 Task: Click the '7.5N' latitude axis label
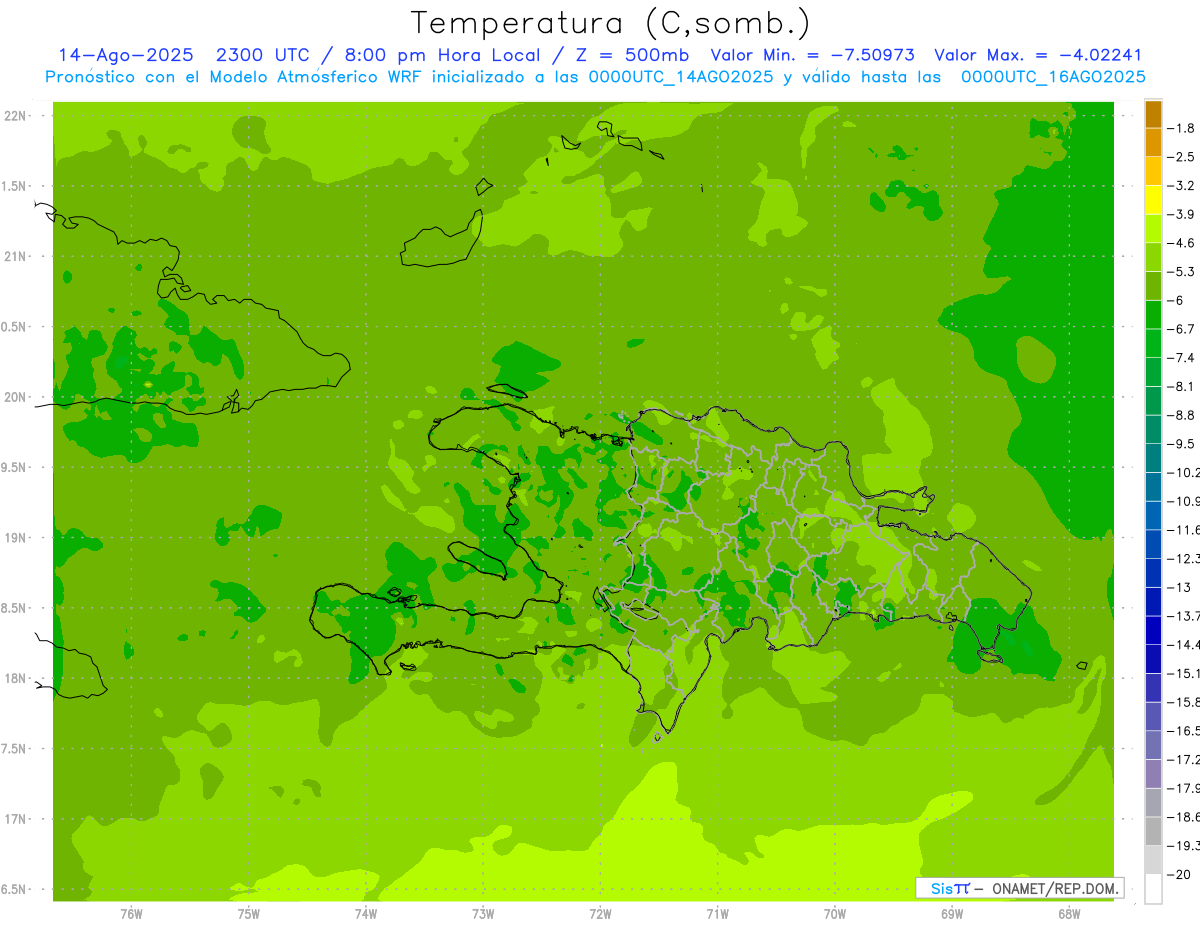point(13,749)
